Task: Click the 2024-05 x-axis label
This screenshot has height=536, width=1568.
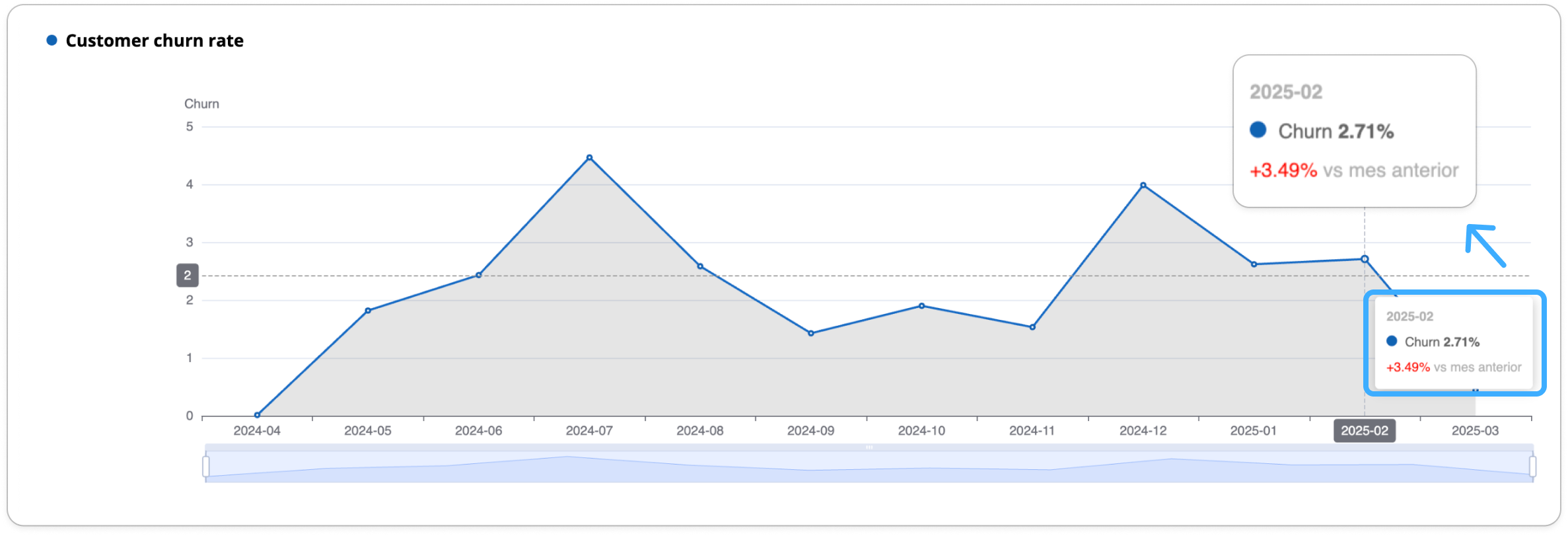Action: pyautogui.click(x=368, y=431)
